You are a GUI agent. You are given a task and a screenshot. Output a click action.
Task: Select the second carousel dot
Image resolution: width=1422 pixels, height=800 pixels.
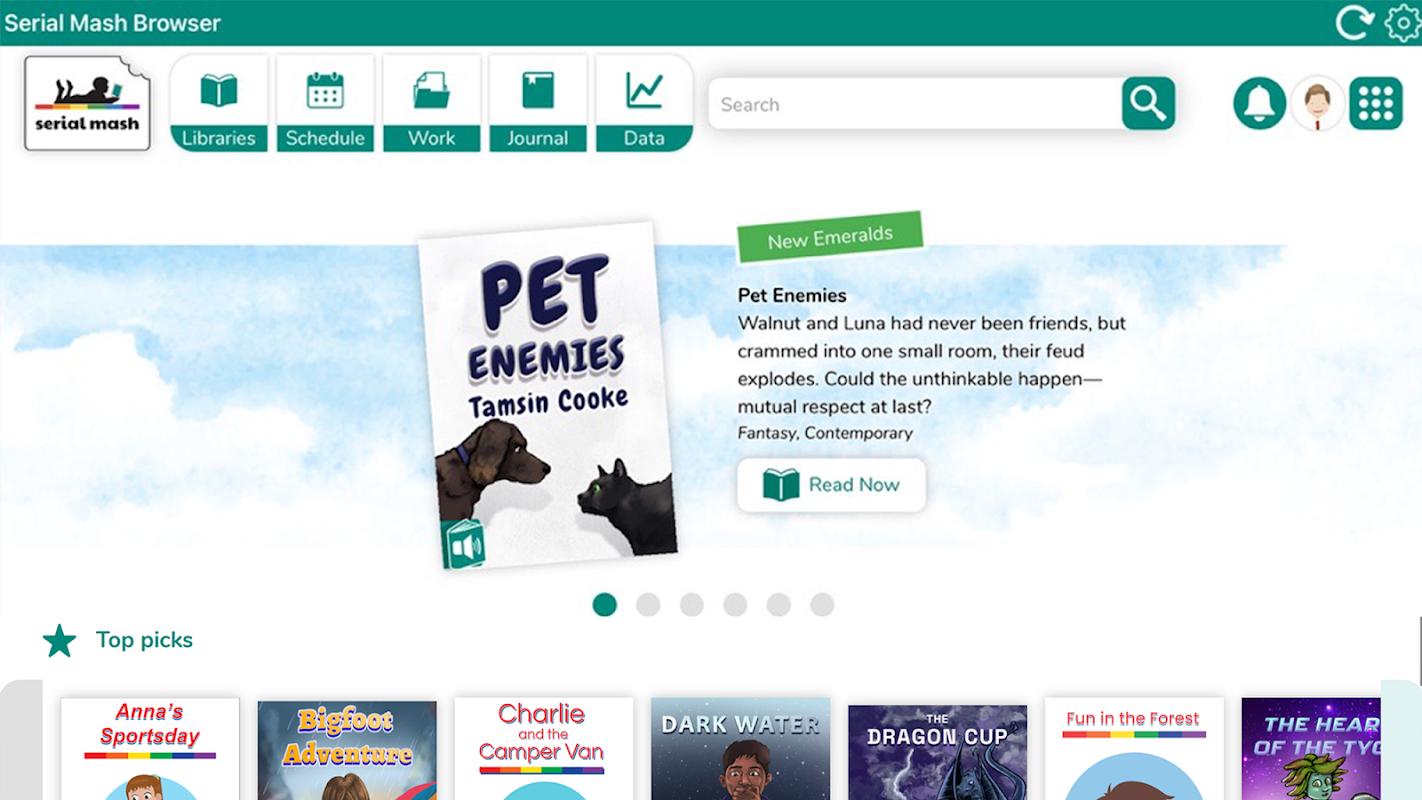[x=648, y=605]
